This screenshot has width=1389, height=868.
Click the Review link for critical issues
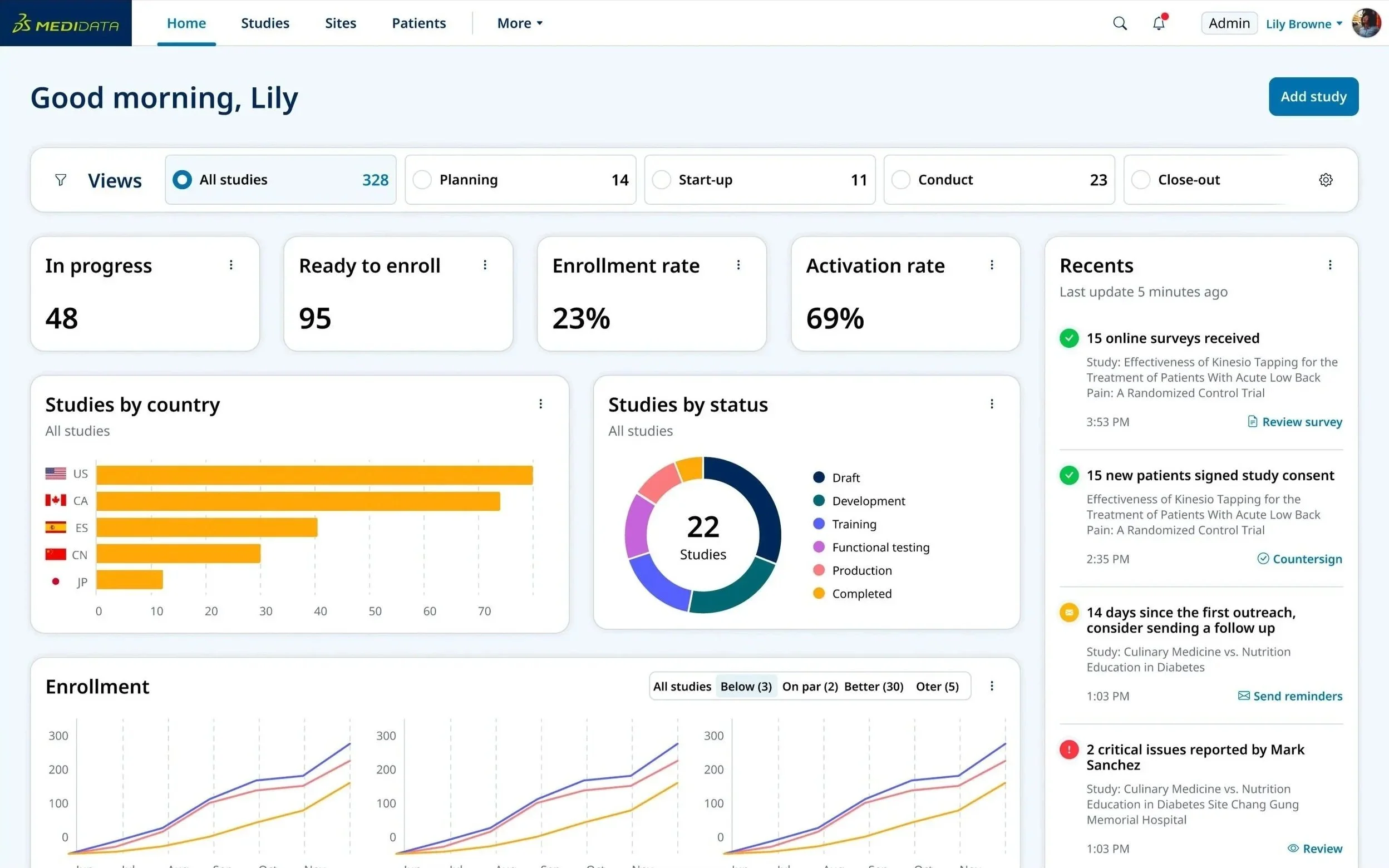1315,849
